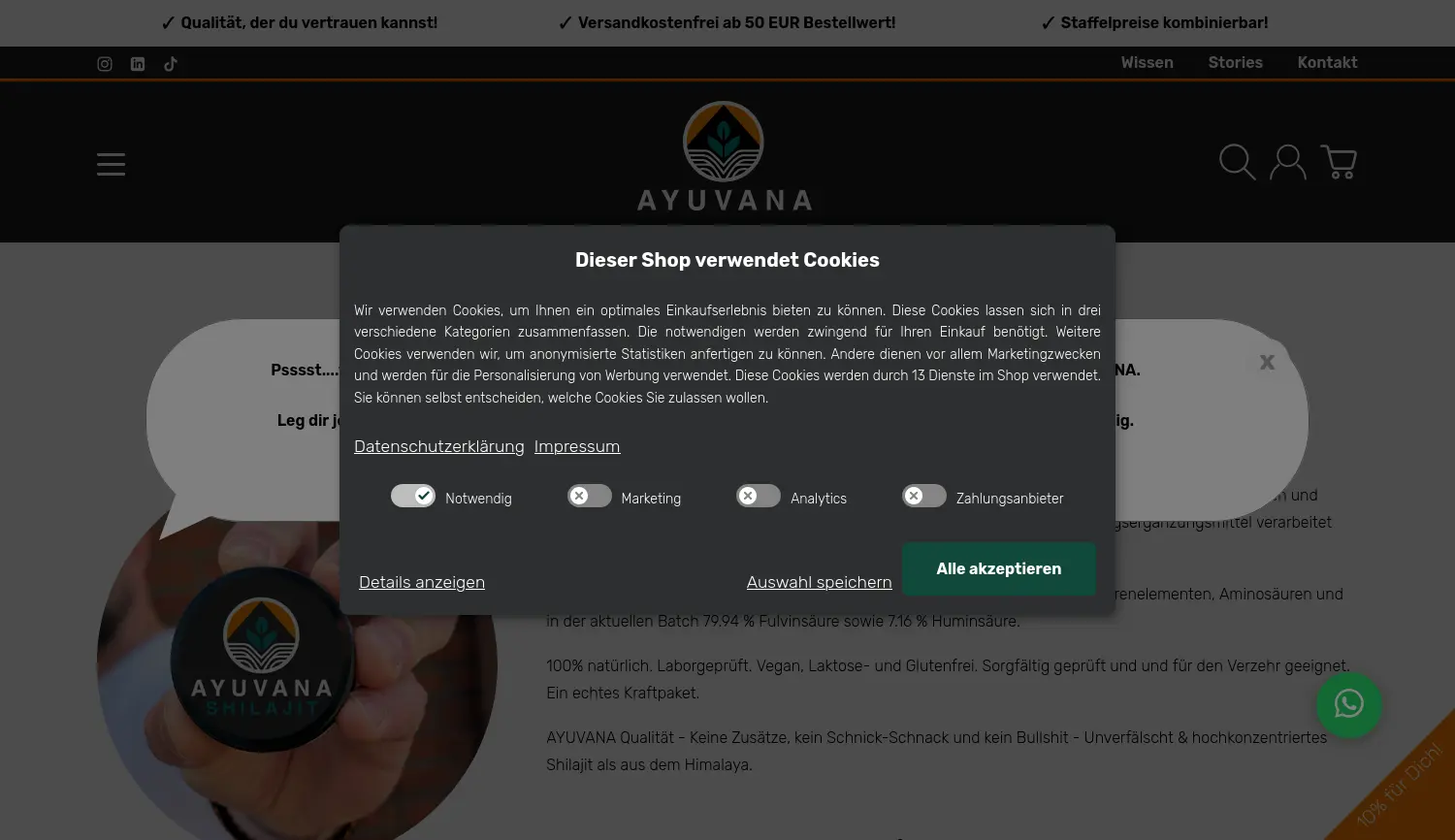Start WhatsApp chat via green bubble

1349,705
